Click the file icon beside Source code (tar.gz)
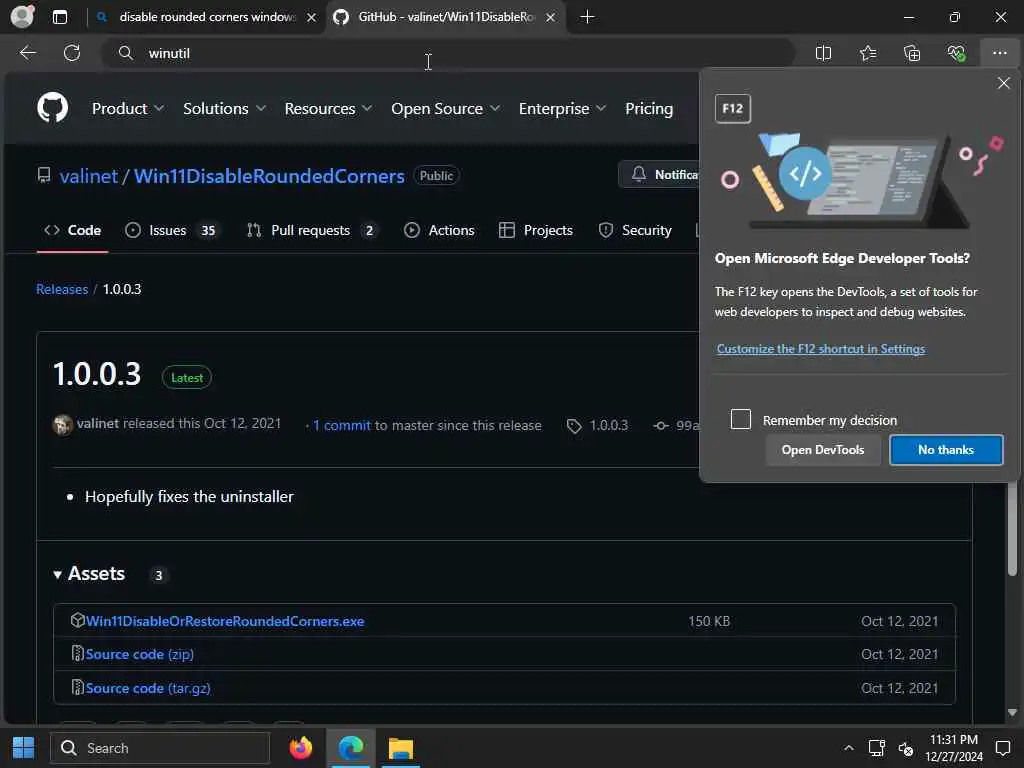Image resolution: width=1024 pixels, height=768 pixels. pyautogui.click(x=77, y=687)
